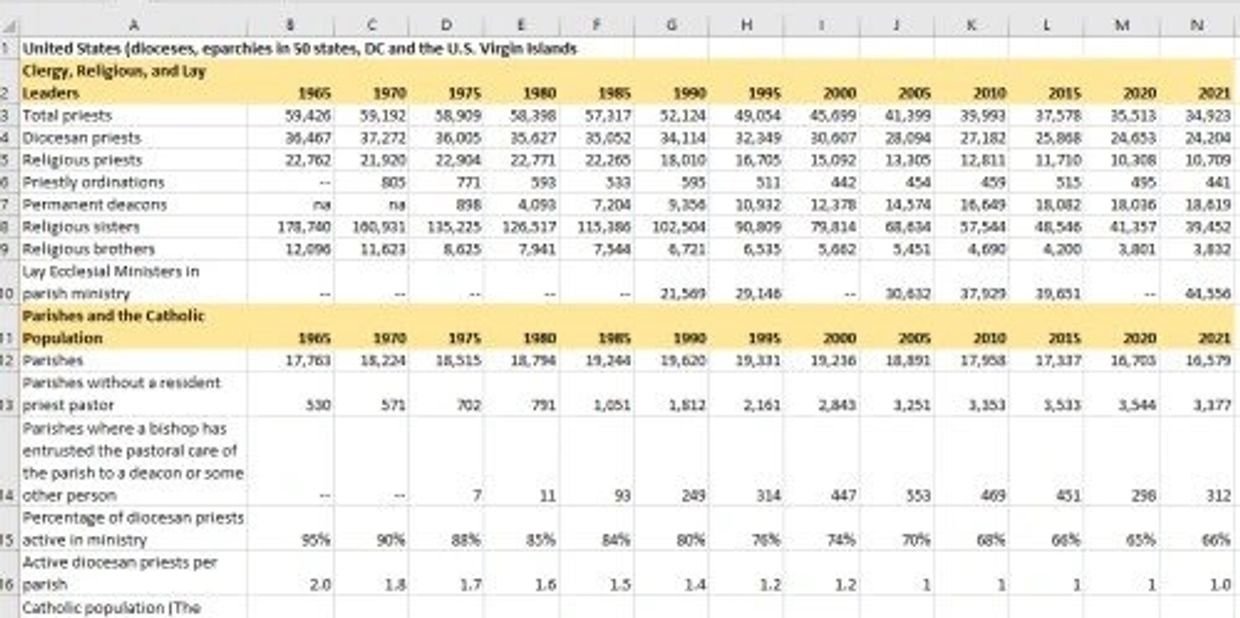Click the select-all corner of the sheet

tap(8, 24)
